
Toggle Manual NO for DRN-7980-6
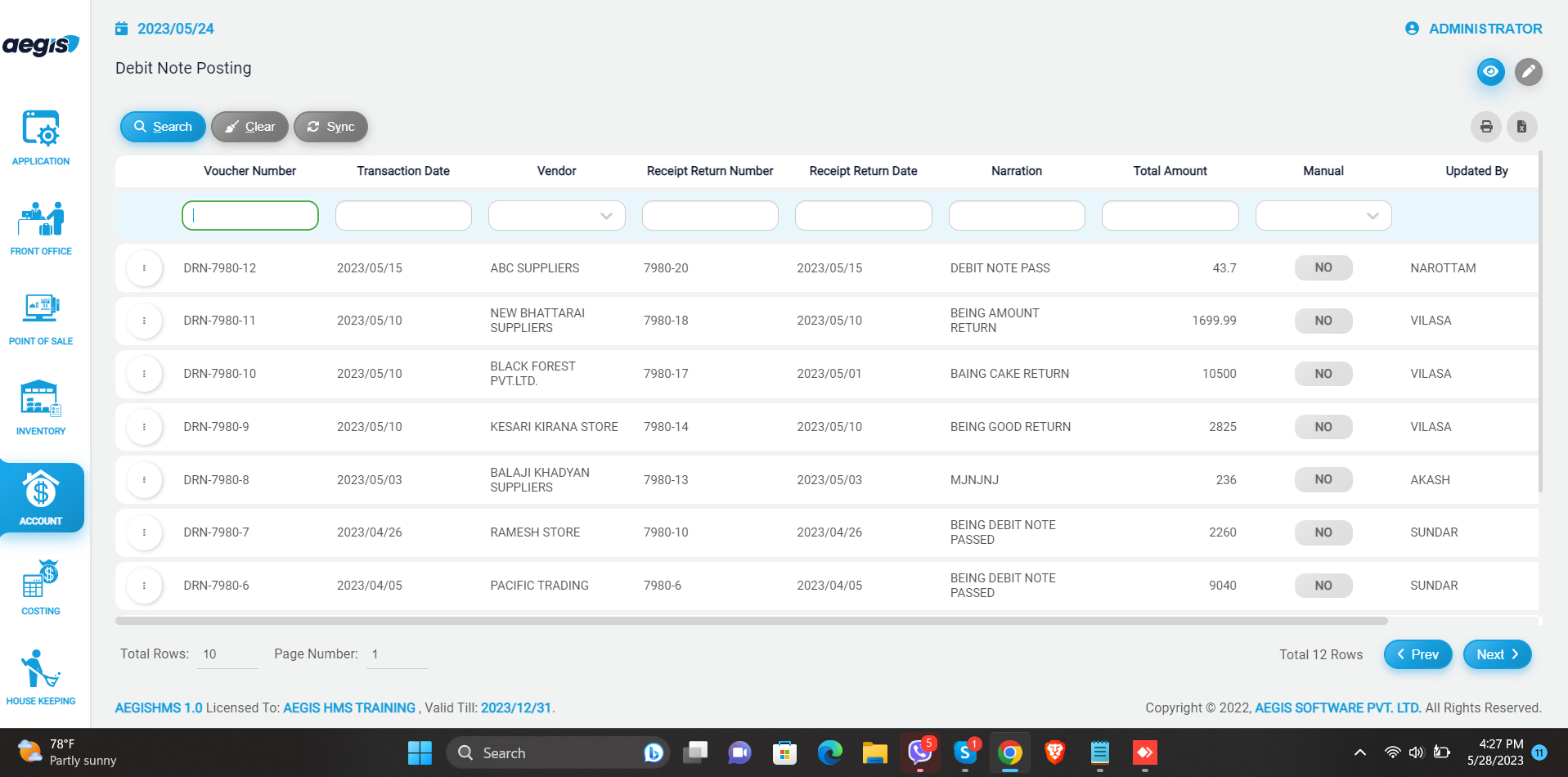coord(1323,586)
